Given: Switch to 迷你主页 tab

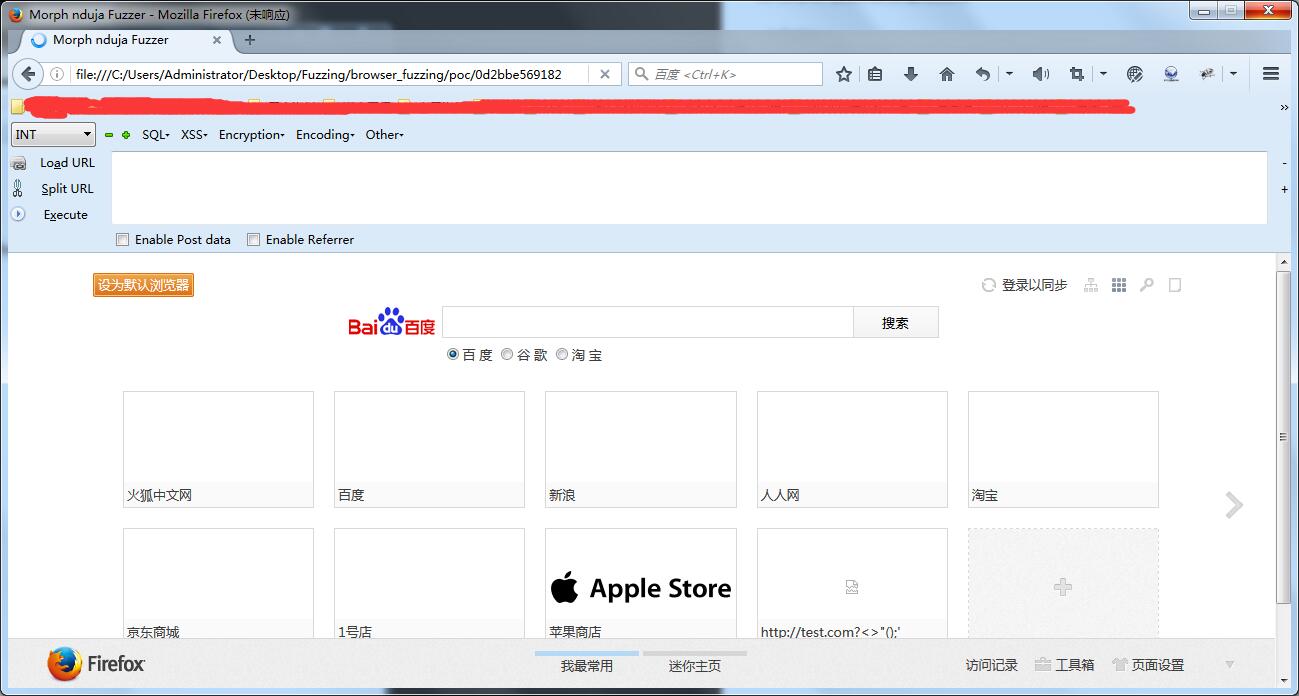Looking at the screenshot, I should pos(695,665).
